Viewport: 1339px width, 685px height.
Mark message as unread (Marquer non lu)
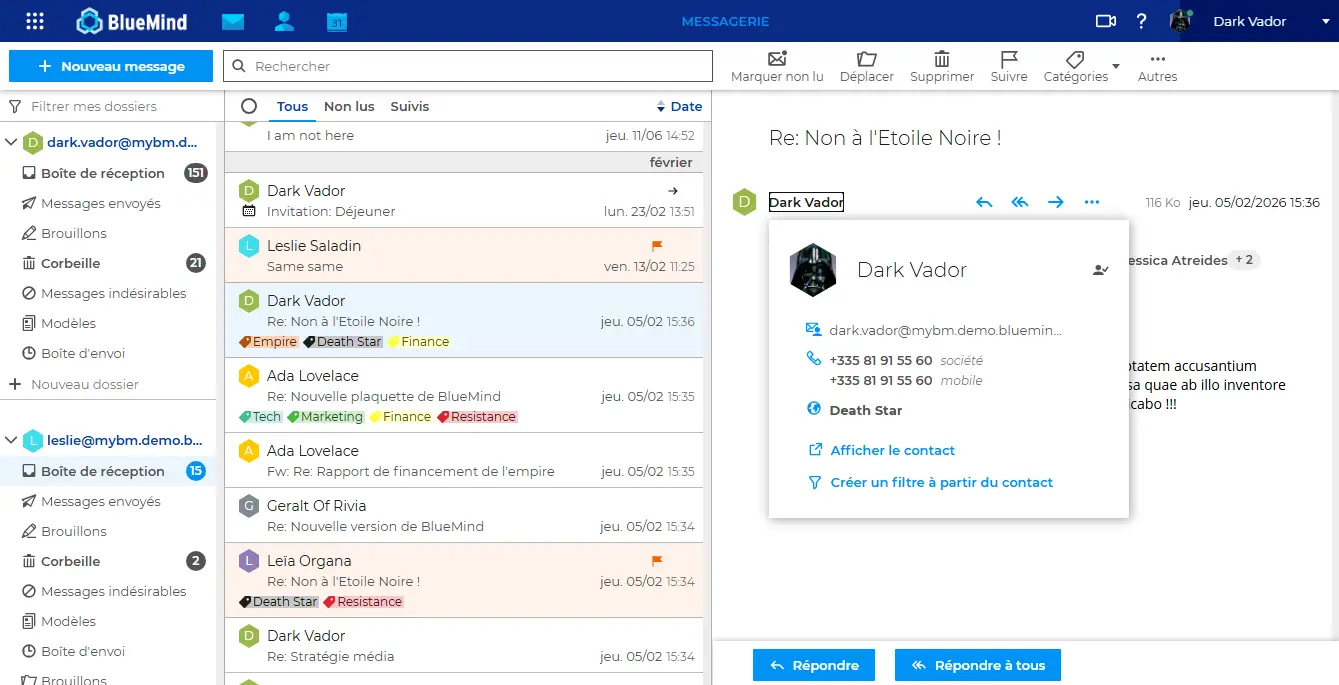tap(777, 67)
